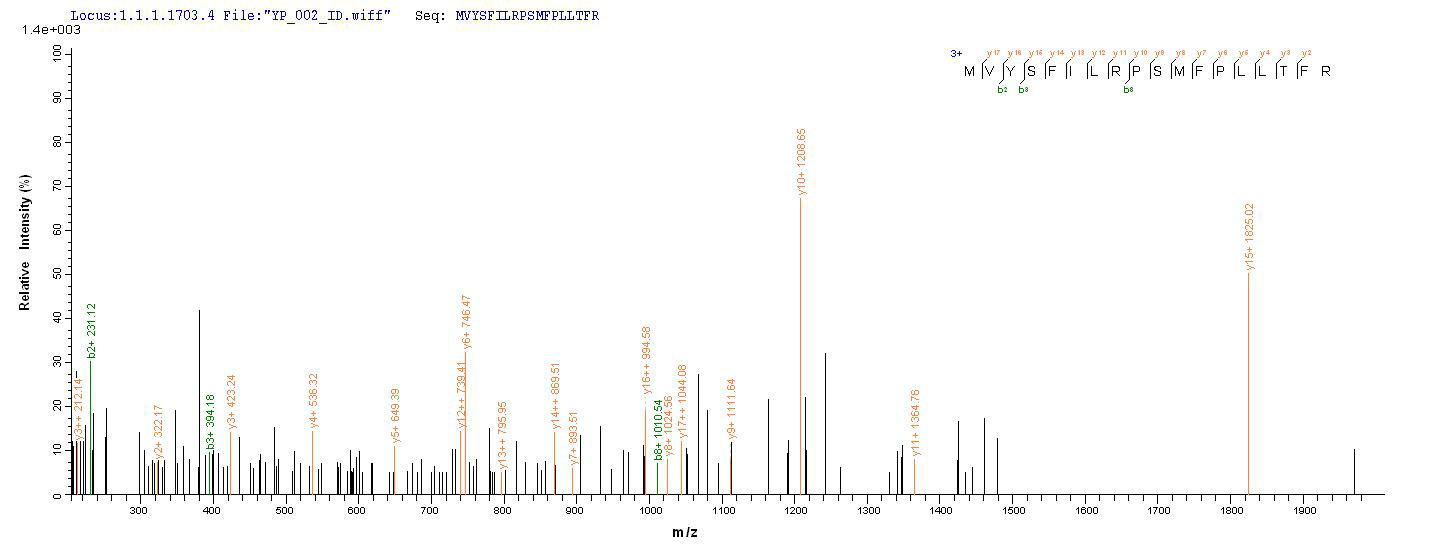Select the y4+ 536.32 peak label
The image size is (1436, 554).
point(314,400)
